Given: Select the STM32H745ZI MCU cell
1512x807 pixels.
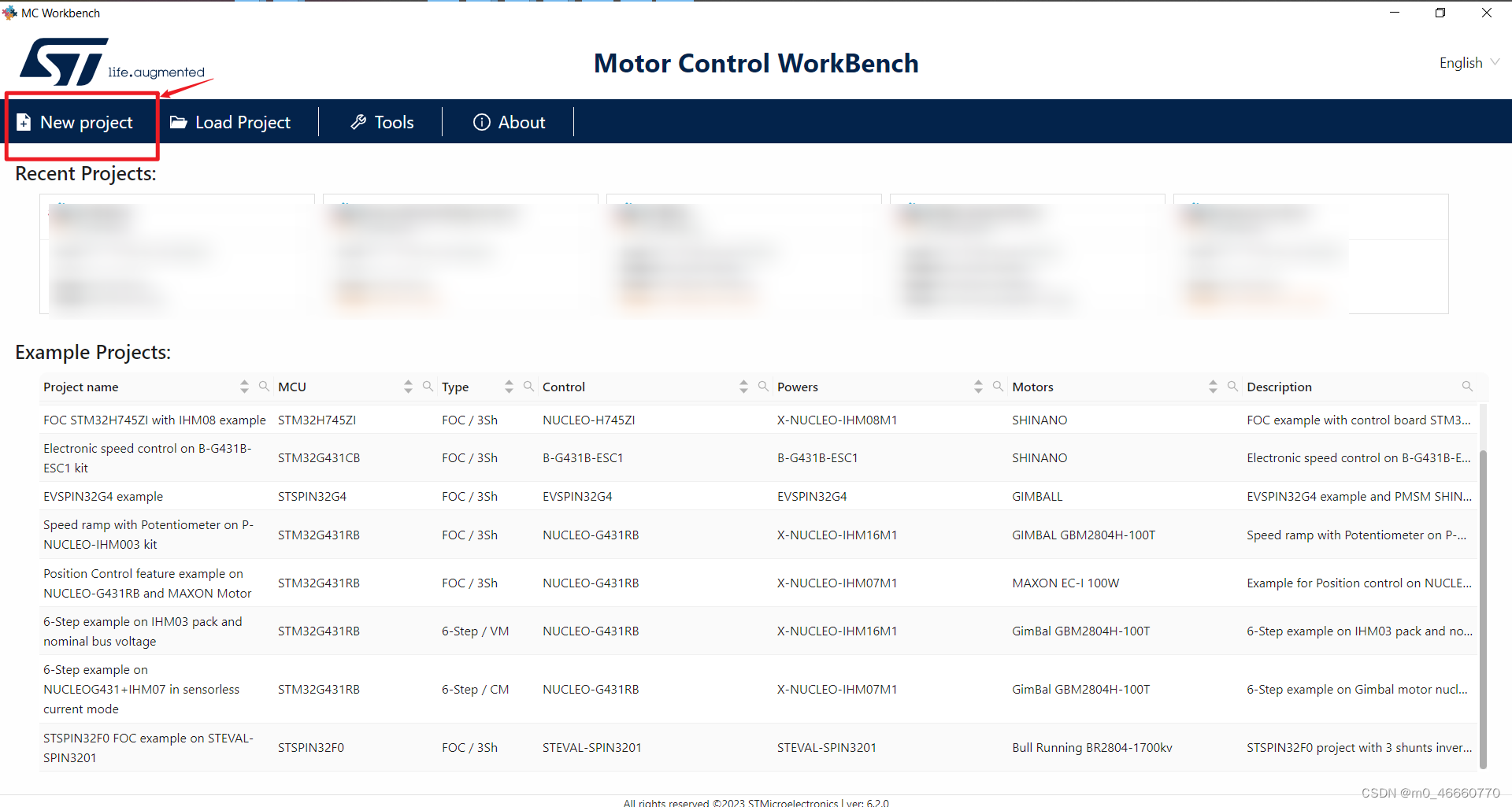Looking at the screenshot, I should pos(317,420).
